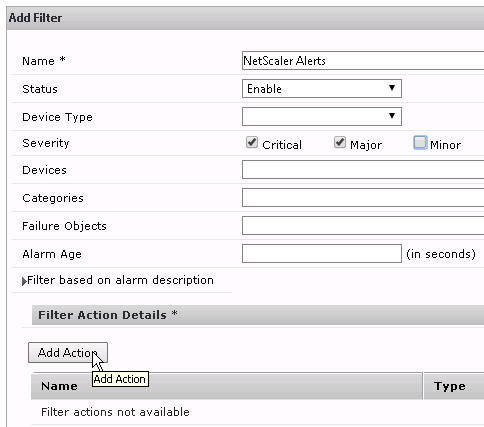This screenshot has height=427, width=484.
Task: Enable the Minor severity checkbox
Action: tap(420, 143)
